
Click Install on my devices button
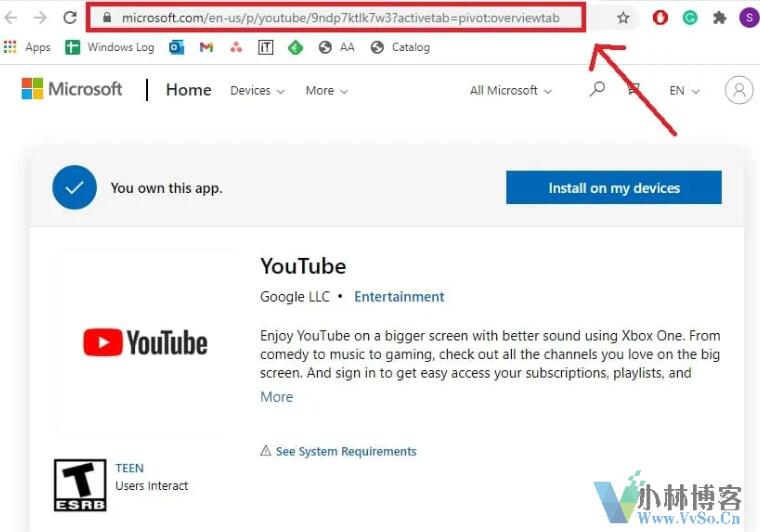(x=614, y=188)
